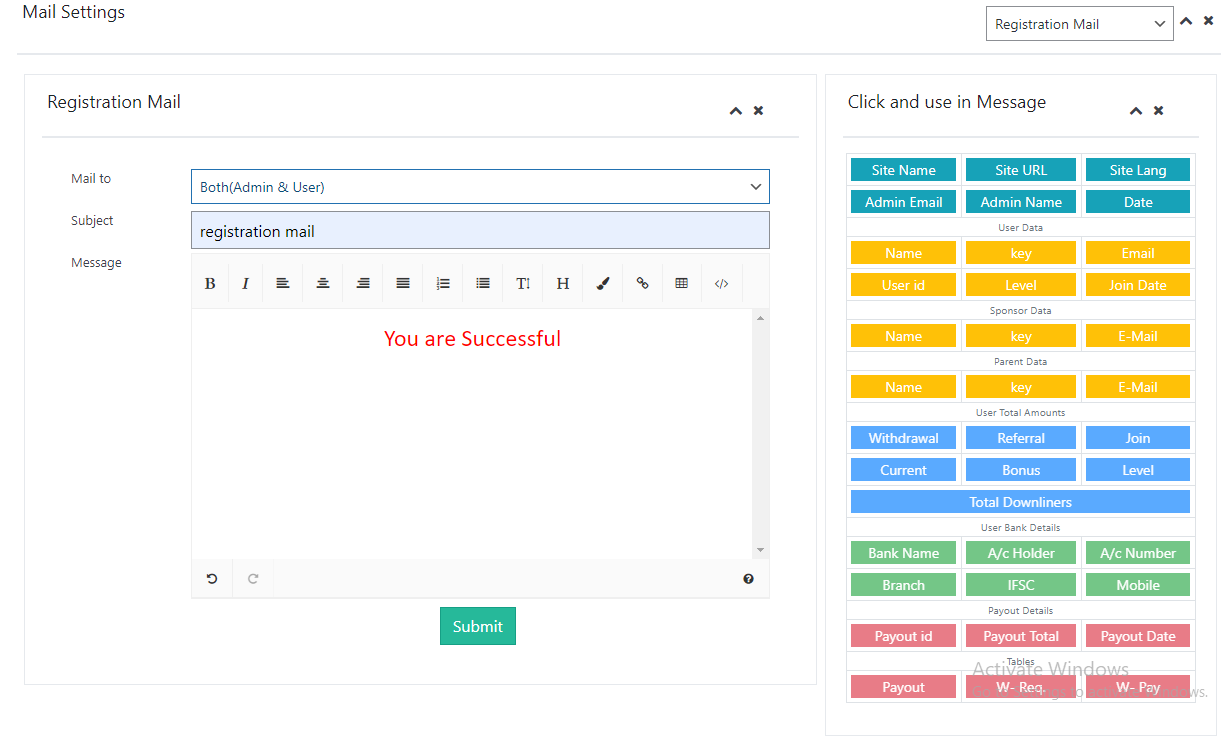Insert a table into the message

tap(682, 283)
